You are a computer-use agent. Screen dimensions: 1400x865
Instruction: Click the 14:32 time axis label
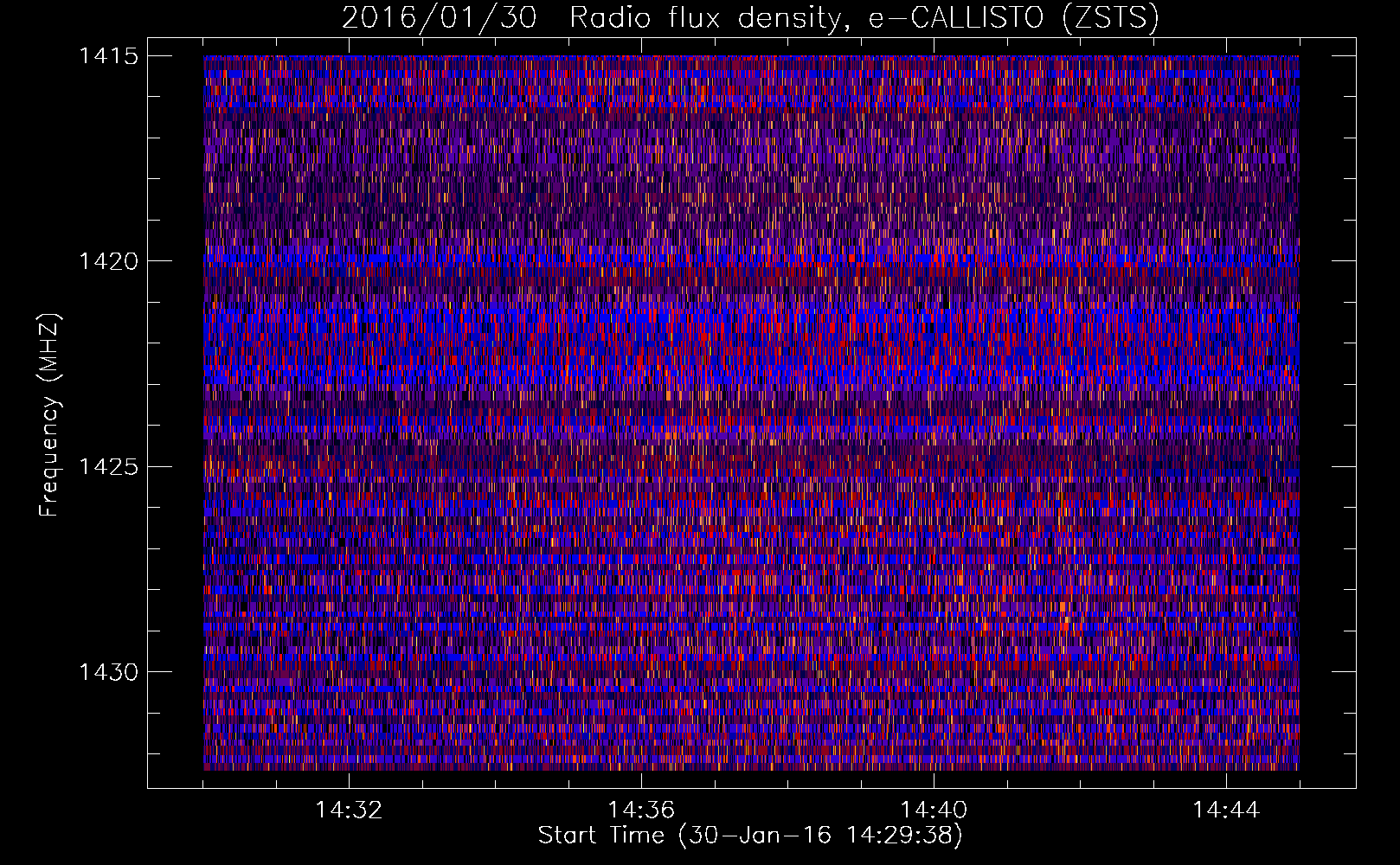349,811
